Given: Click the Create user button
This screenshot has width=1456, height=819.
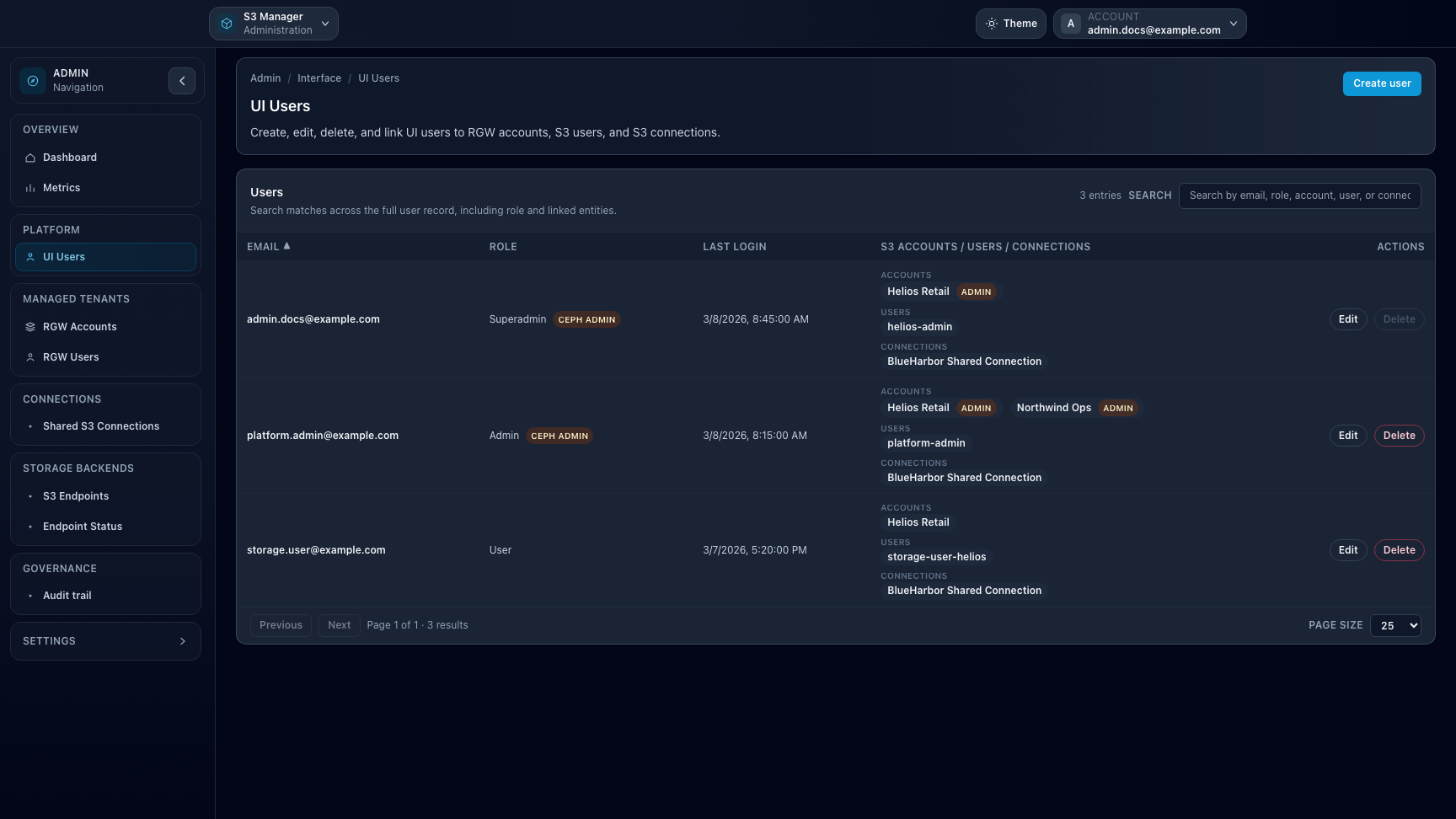Looking at the screenshot, I should [x=1382, y=83].
